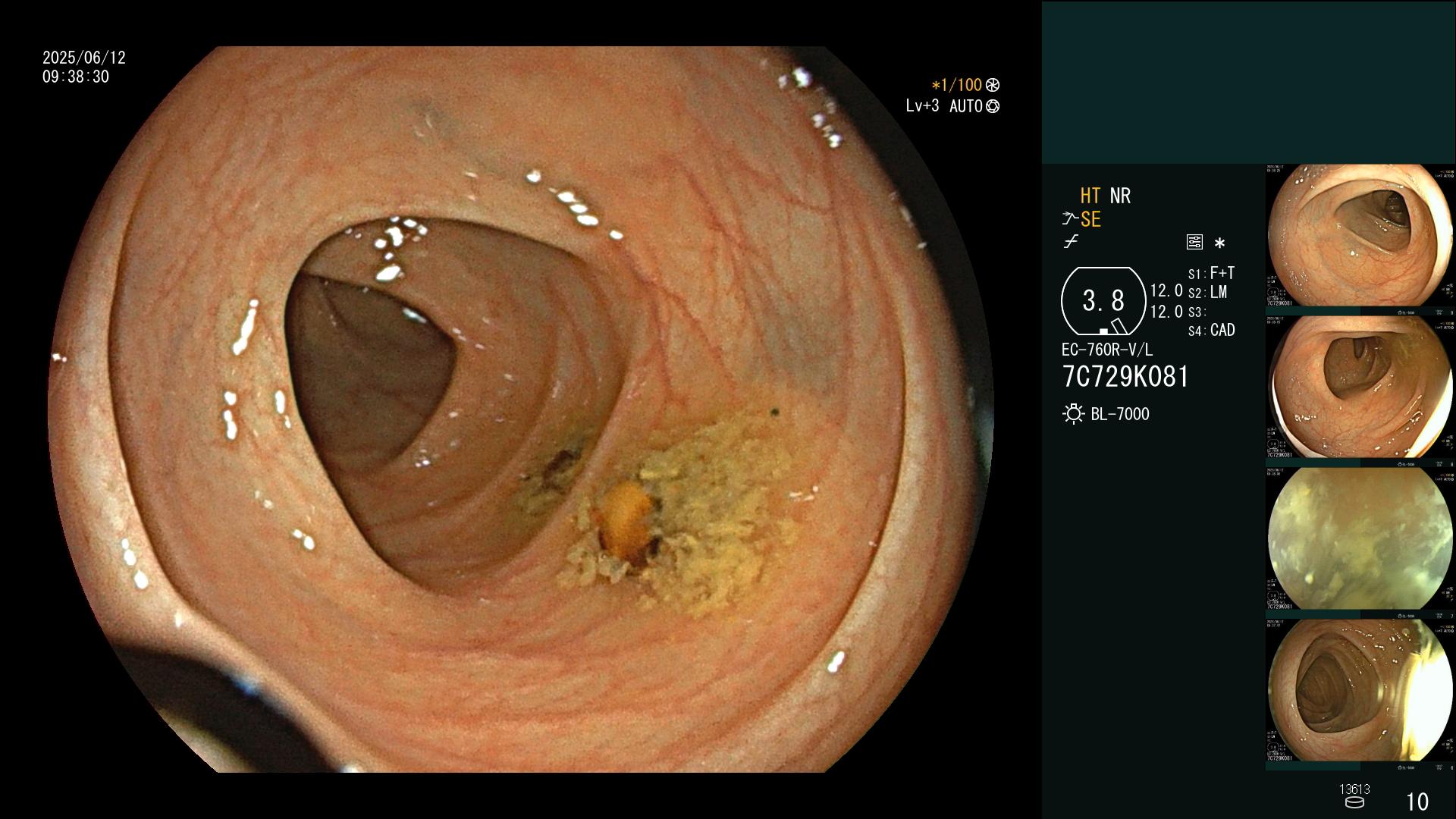Image resolution: width=1456 pixels, height=819 pixels.
Task: Click the serial number 7C729K081
Action: point(1125,377)
